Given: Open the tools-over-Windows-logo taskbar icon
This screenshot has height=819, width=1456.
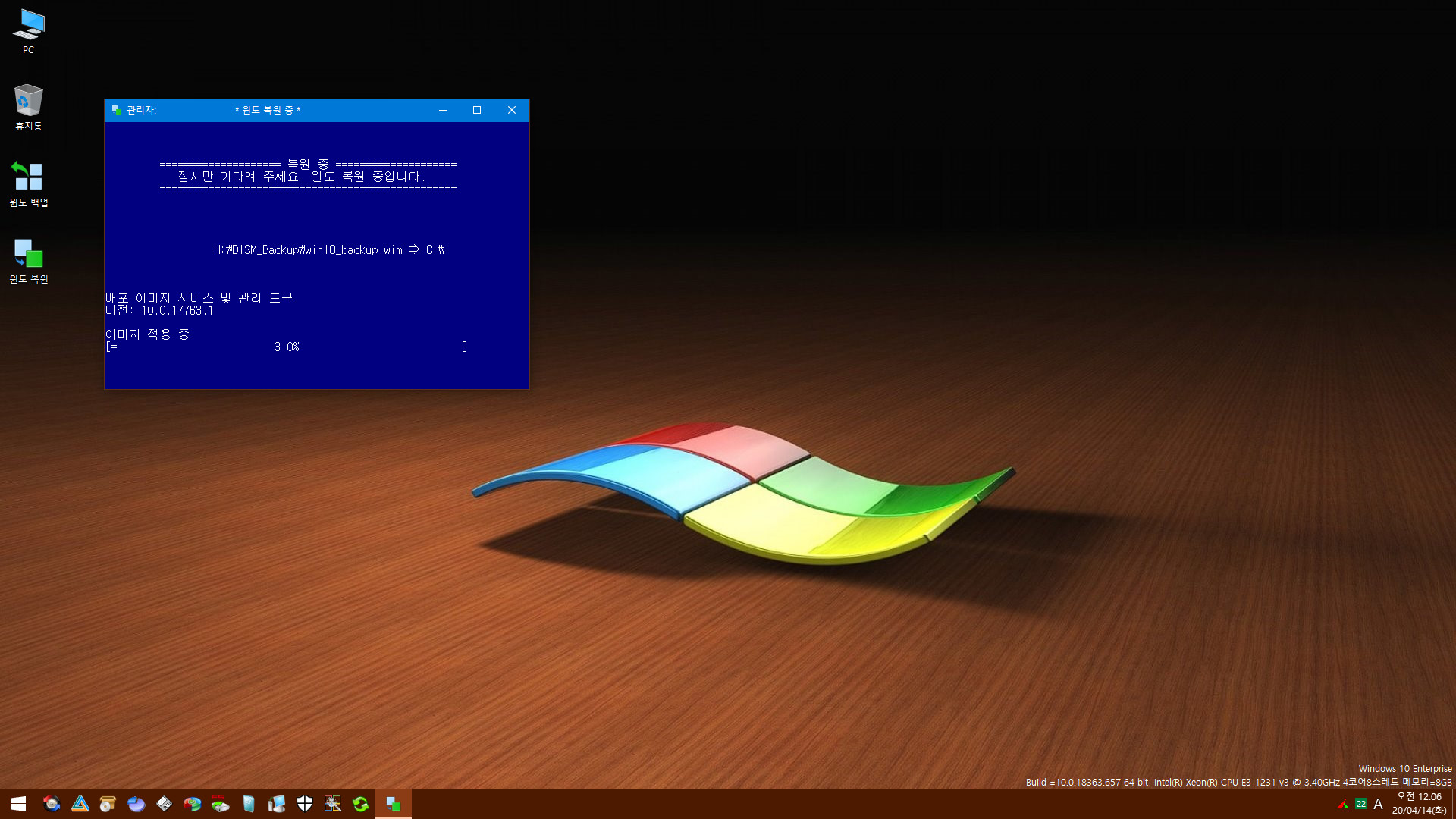Looking at the screenshot, I should click(x=333, y=804).
